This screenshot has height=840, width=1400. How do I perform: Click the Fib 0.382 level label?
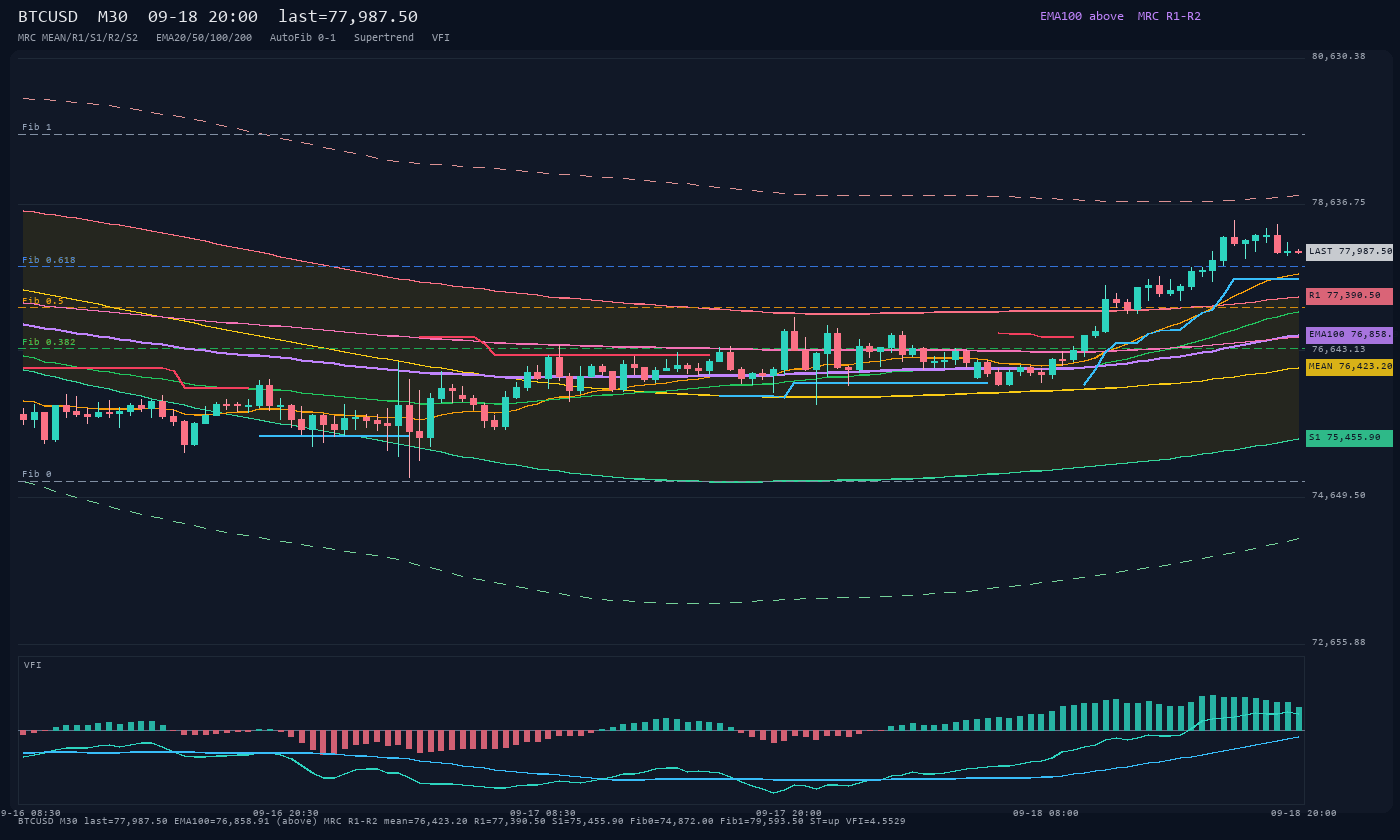(x=49, y=342)
